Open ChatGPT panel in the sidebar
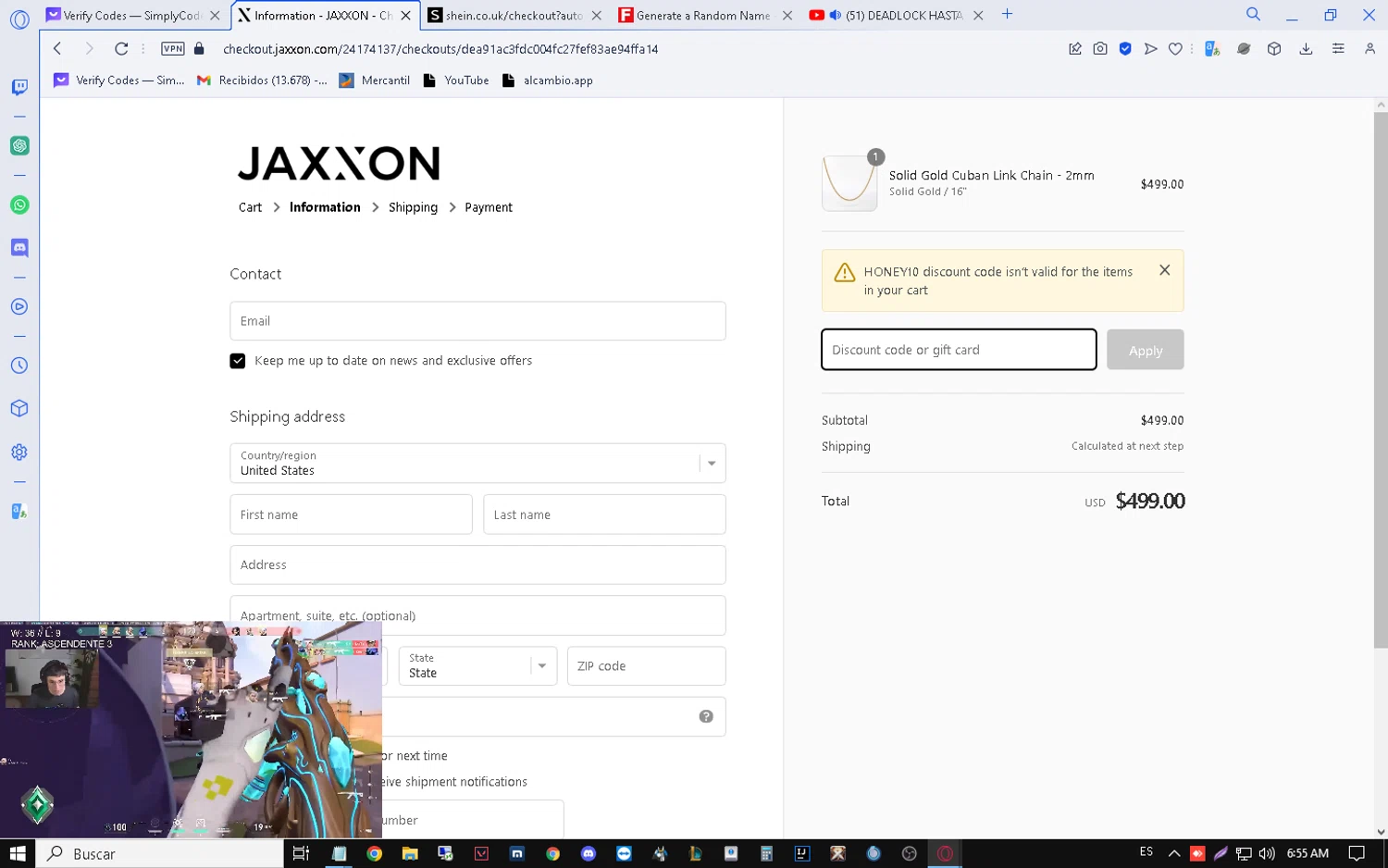Viewport: 1388px width, 868px height. click(x=19, y=145)
